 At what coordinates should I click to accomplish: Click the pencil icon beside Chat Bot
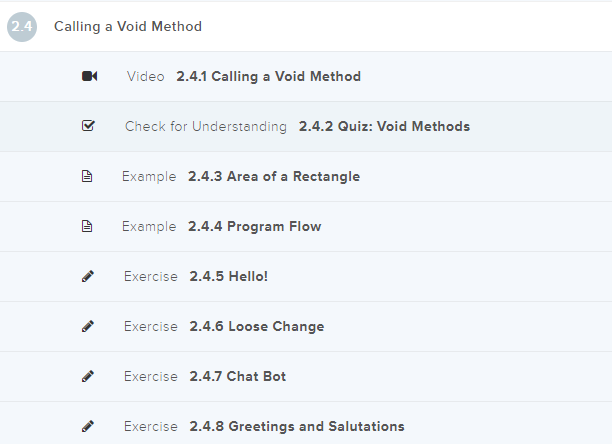(x=88, y=376)
